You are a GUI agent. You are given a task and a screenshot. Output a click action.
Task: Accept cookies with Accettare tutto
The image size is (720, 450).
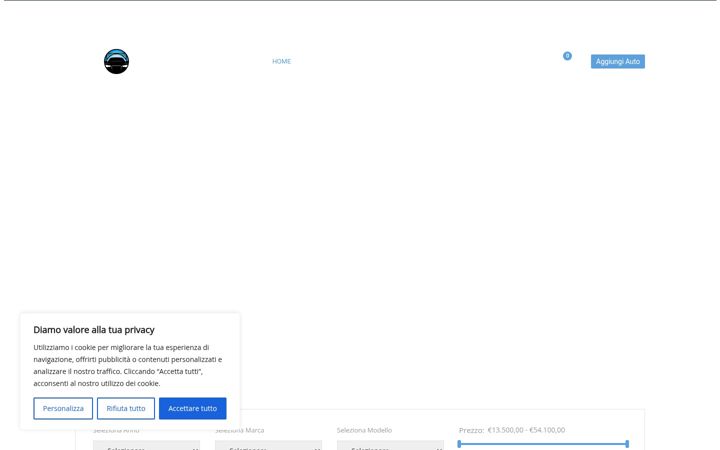pos(192,408)
